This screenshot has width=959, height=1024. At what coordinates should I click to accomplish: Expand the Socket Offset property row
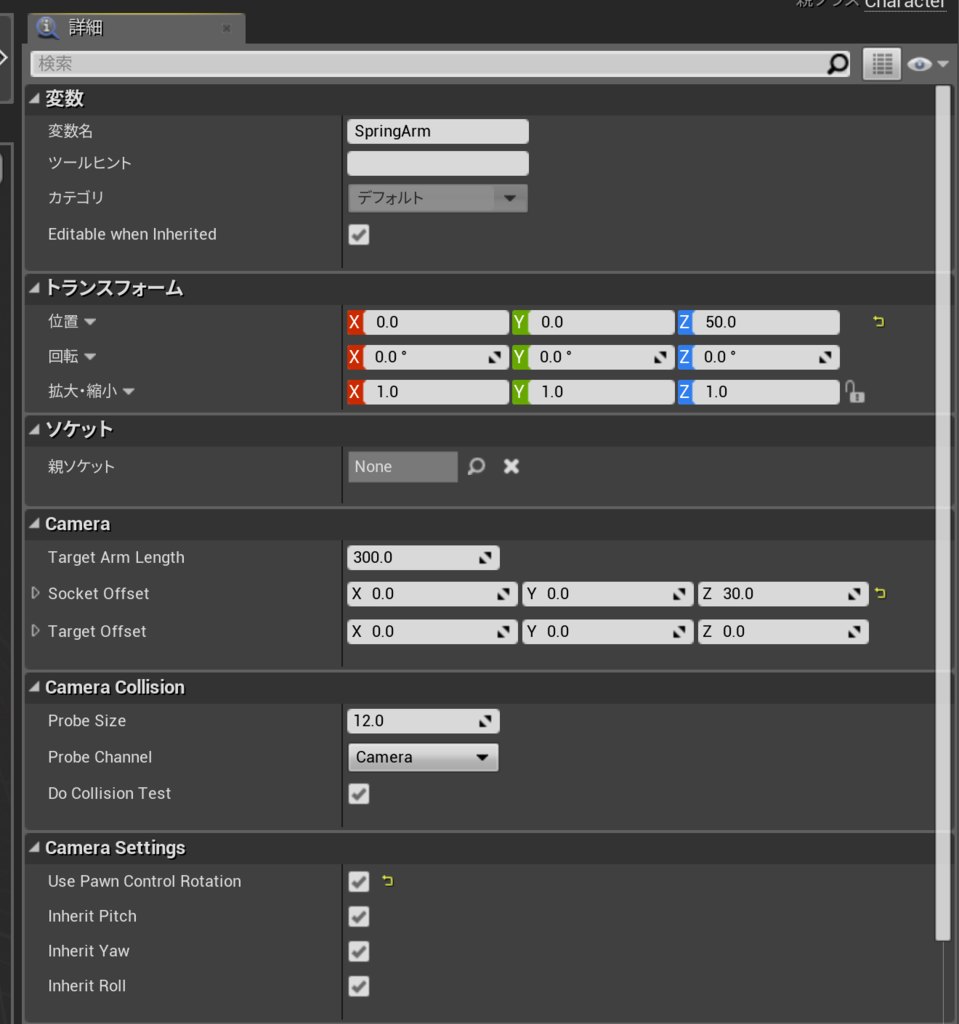[x=36, y=593]
